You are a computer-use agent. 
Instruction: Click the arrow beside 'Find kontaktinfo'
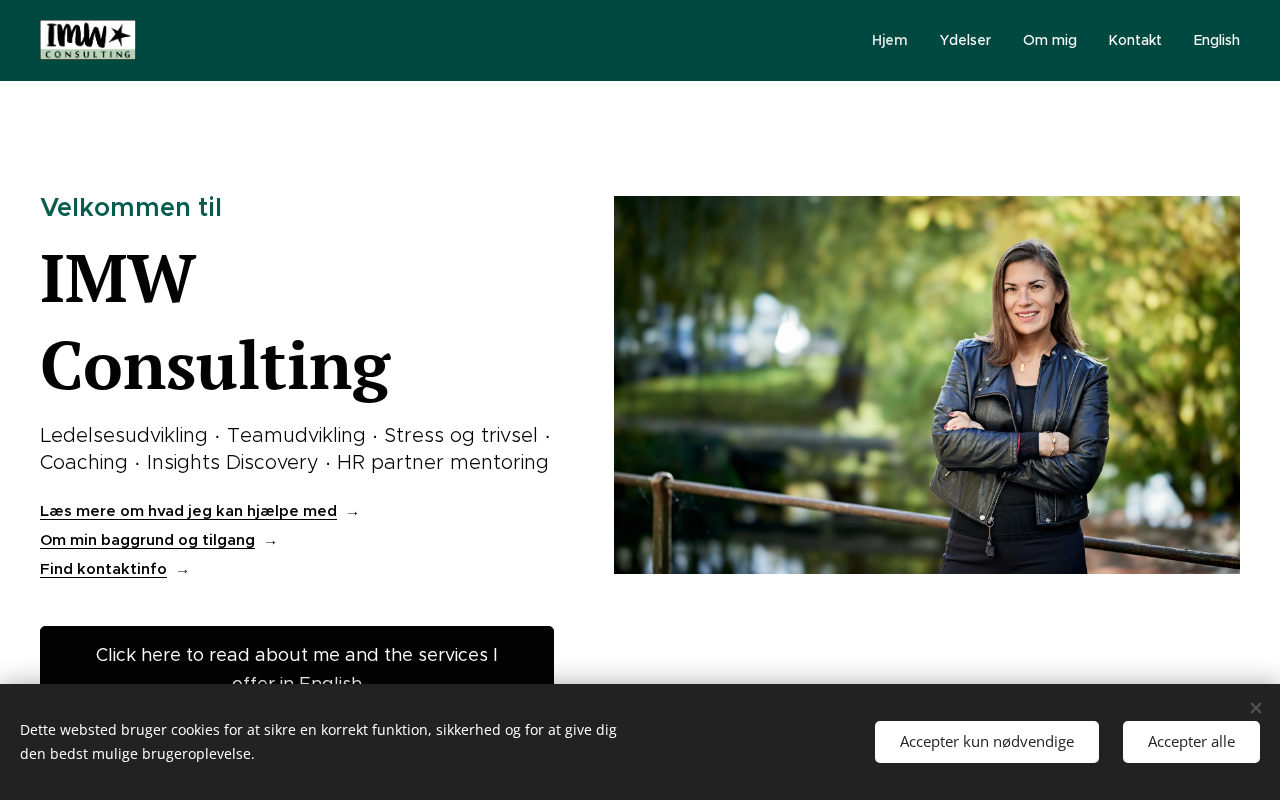(x=183, y=571)
